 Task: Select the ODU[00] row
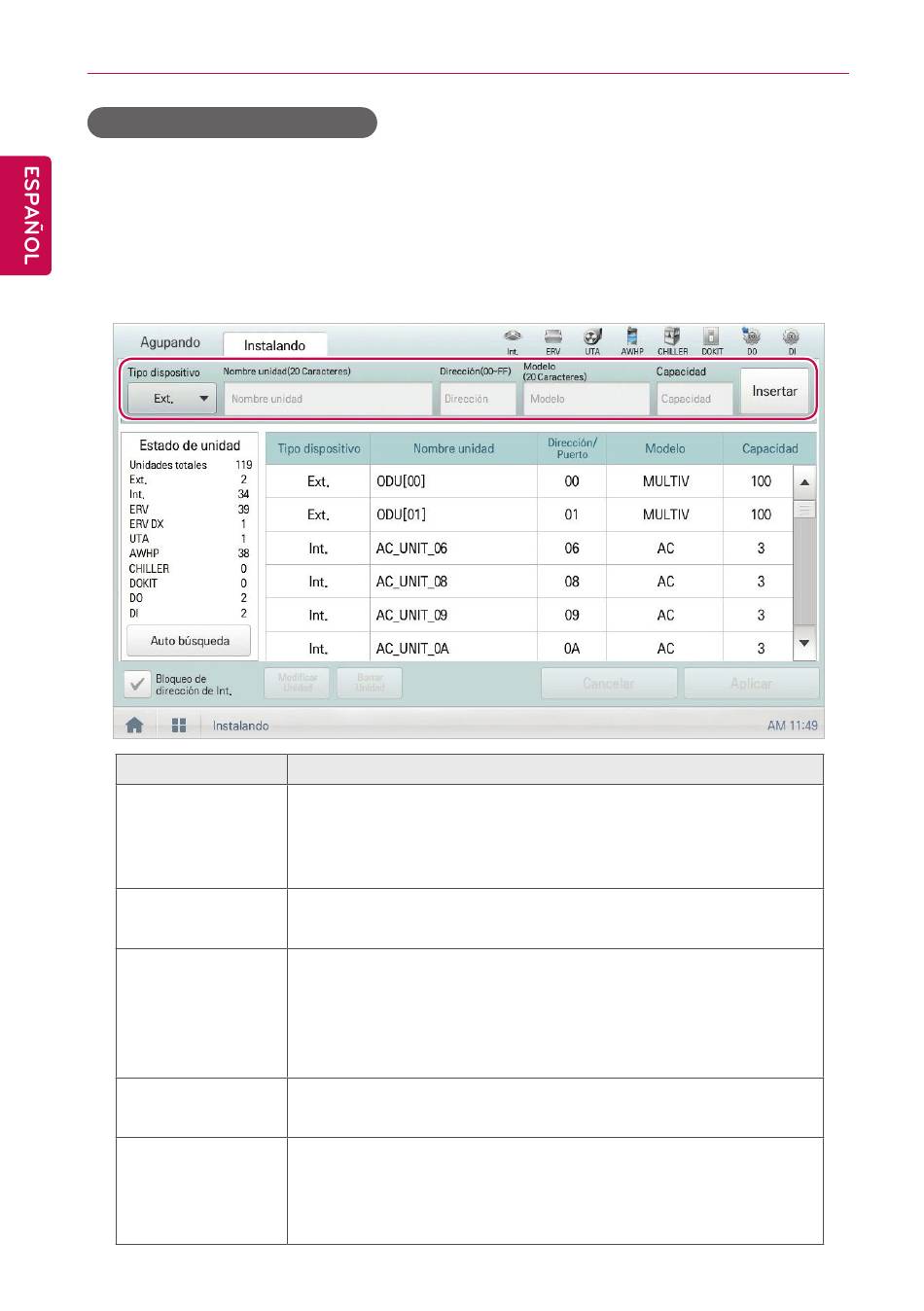tap(529, 481)
